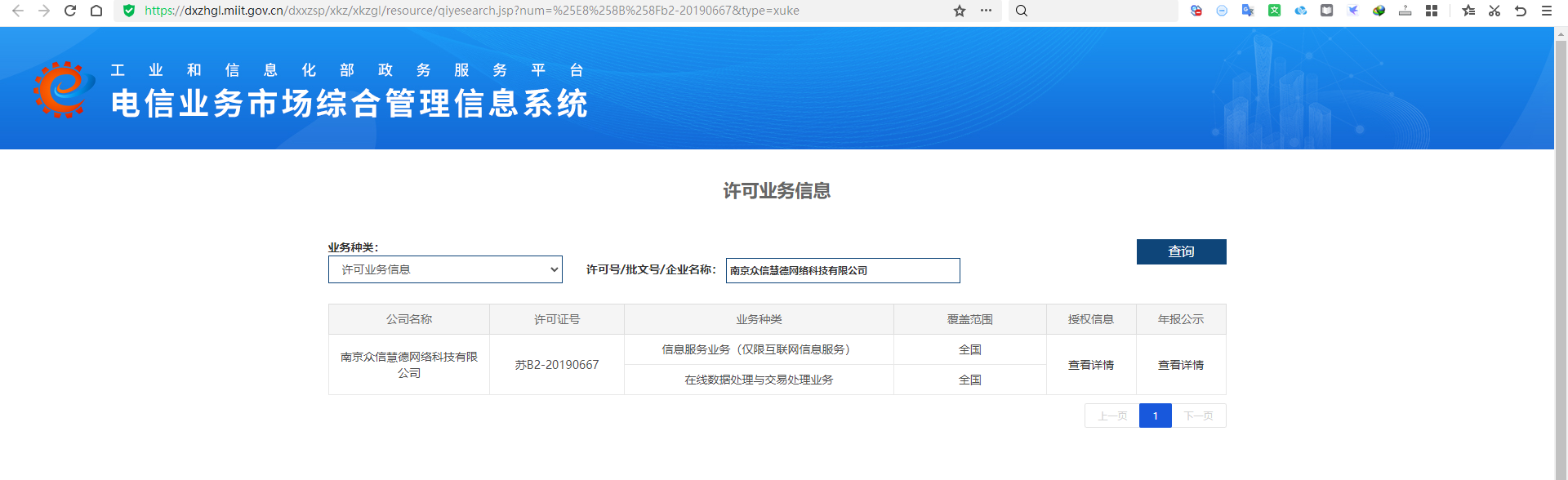Click the 苏B2-20190667 license number cell

tap(557, 365)
